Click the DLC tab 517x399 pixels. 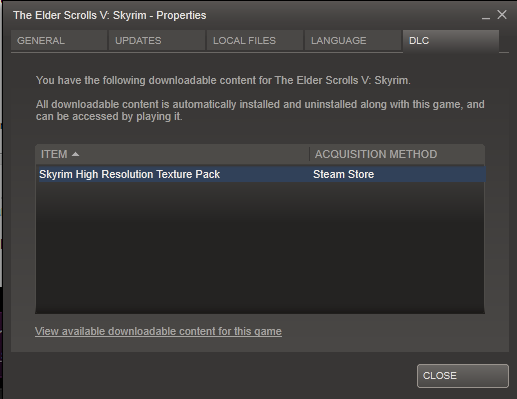[451, 41]
